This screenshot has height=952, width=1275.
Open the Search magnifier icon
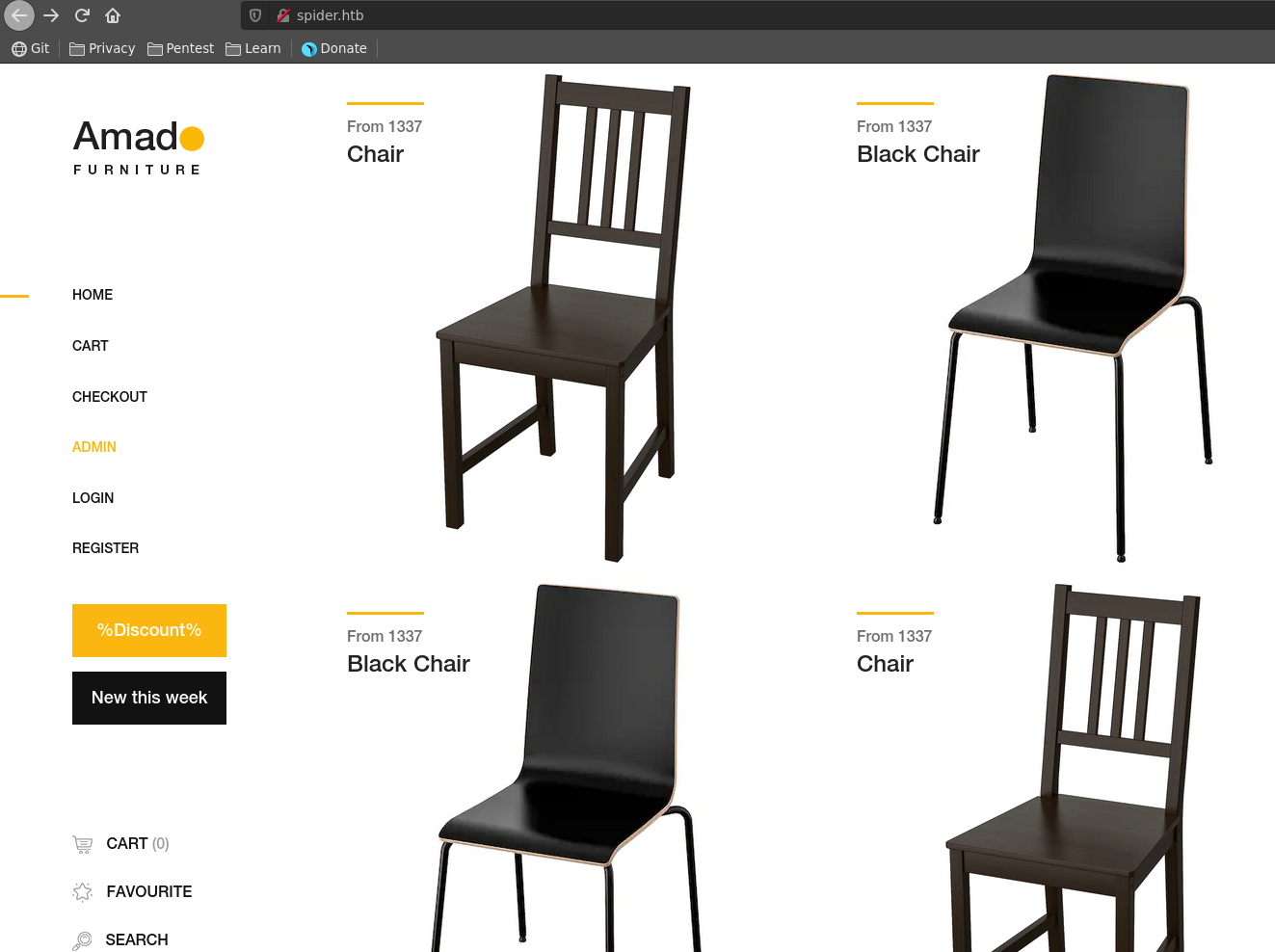tap(82, 940)
